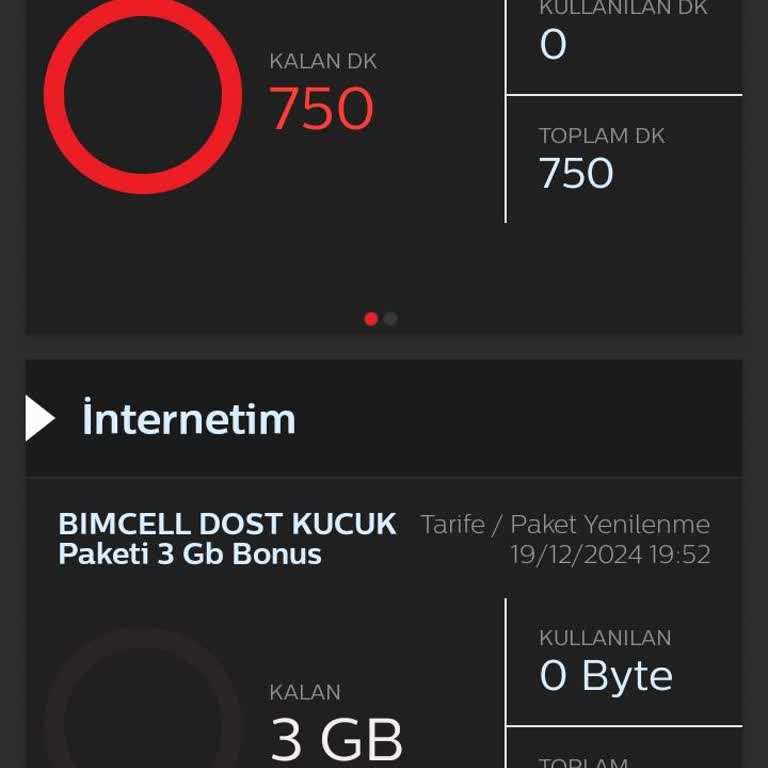768x768 pixels.
Task: Click the white 750 total minutes value
Action: coord(576,174)
